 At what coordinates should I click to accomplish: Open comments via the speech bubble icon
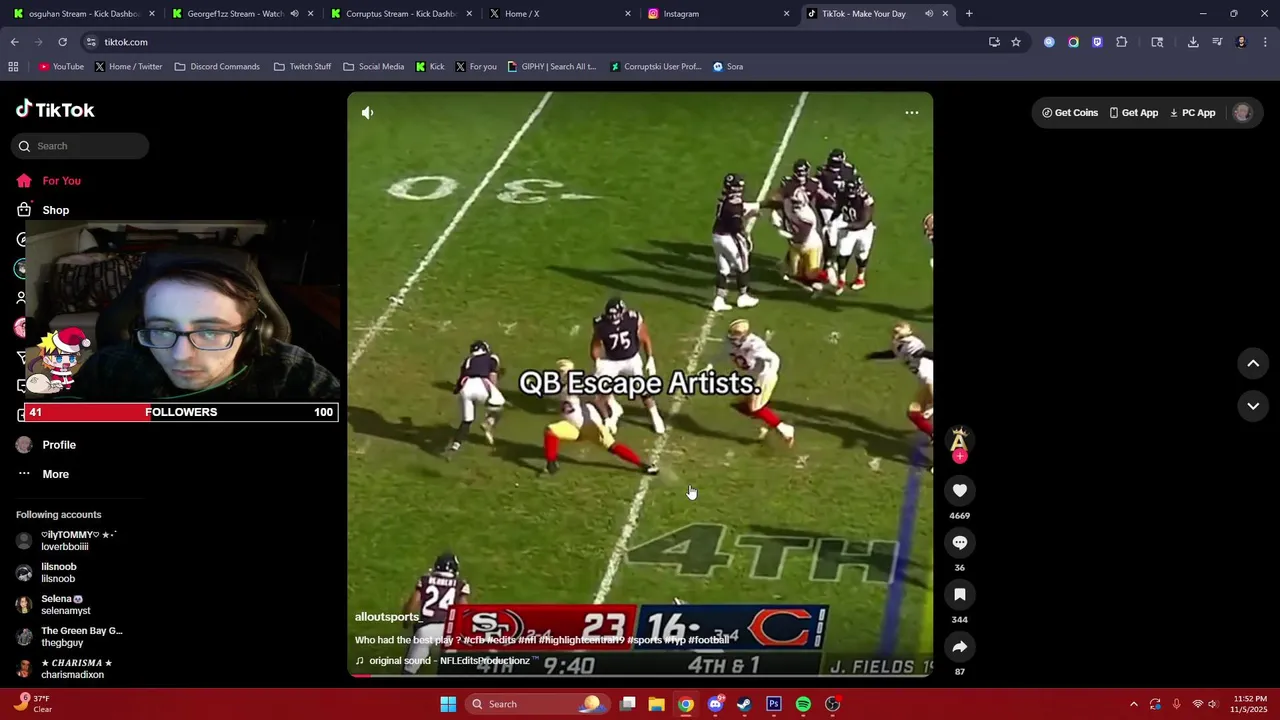(960, 542)
